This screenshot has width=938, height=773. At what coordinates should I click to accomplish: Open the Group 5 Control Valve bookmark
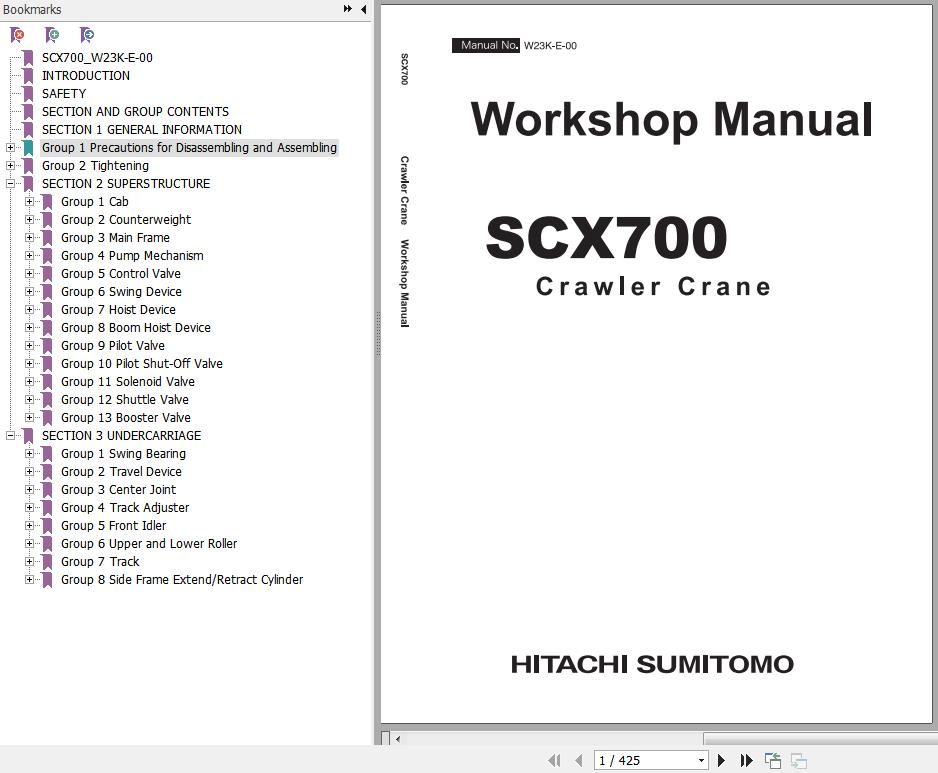pos(121,273)
